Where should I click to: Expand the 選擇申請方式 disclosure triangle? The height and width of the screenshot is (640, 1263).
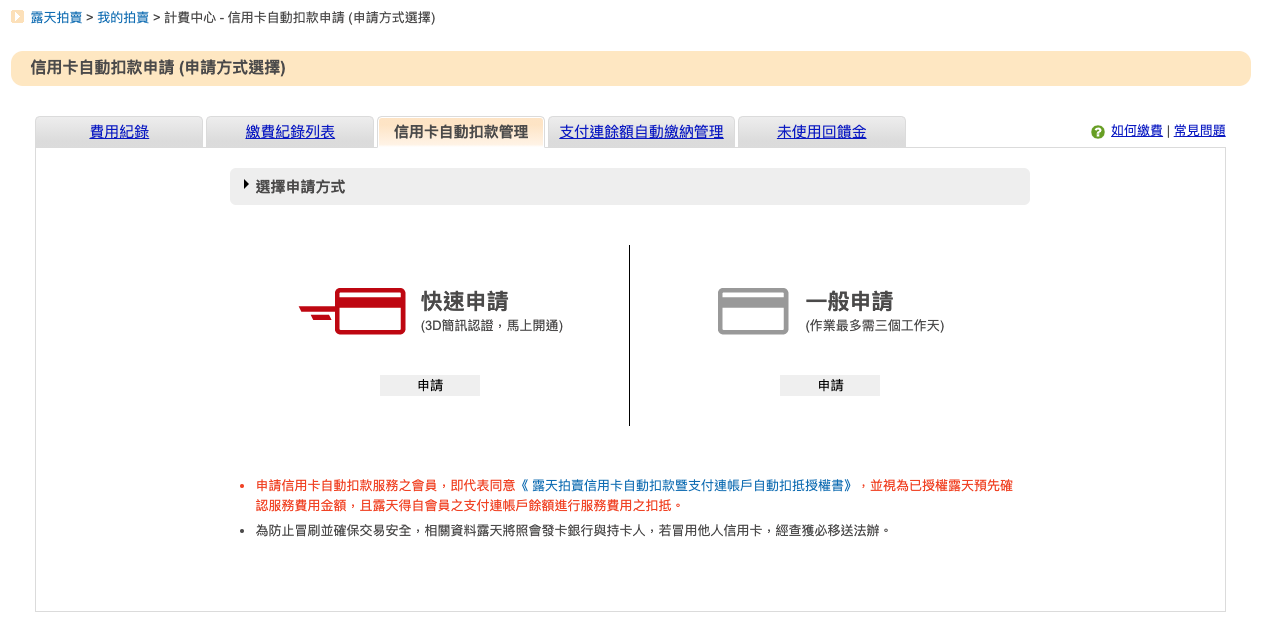pyautogui.click(x=246, y=184)
